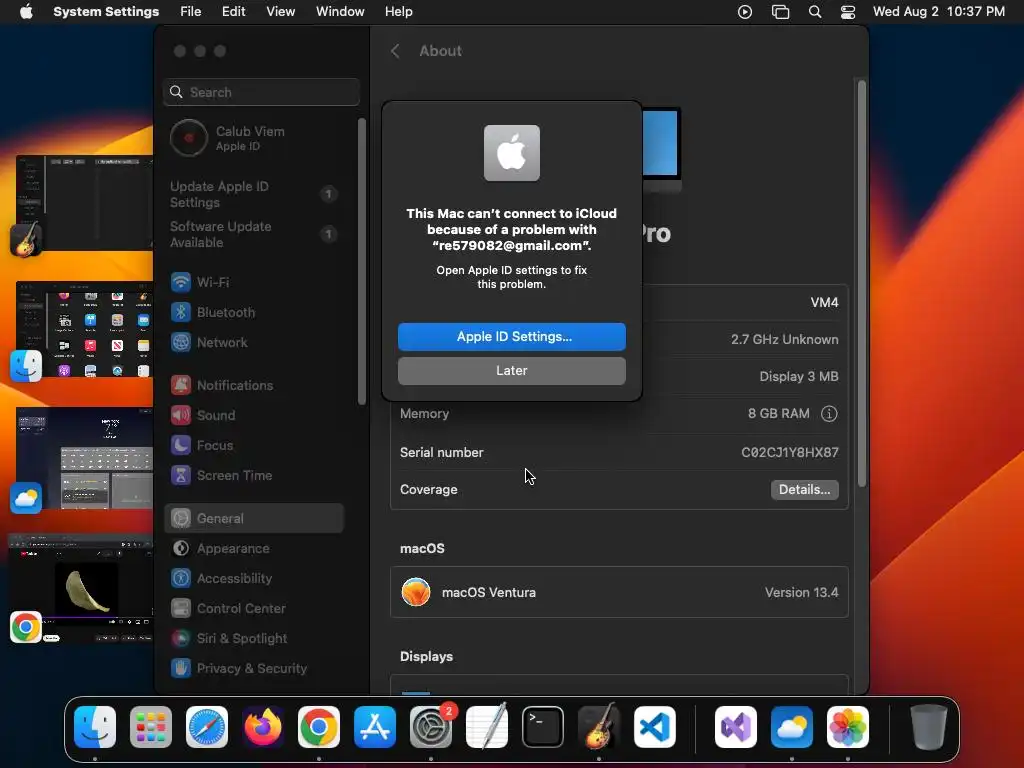
Task: Open Launchpad from the Dock
Action: (151, 727)
